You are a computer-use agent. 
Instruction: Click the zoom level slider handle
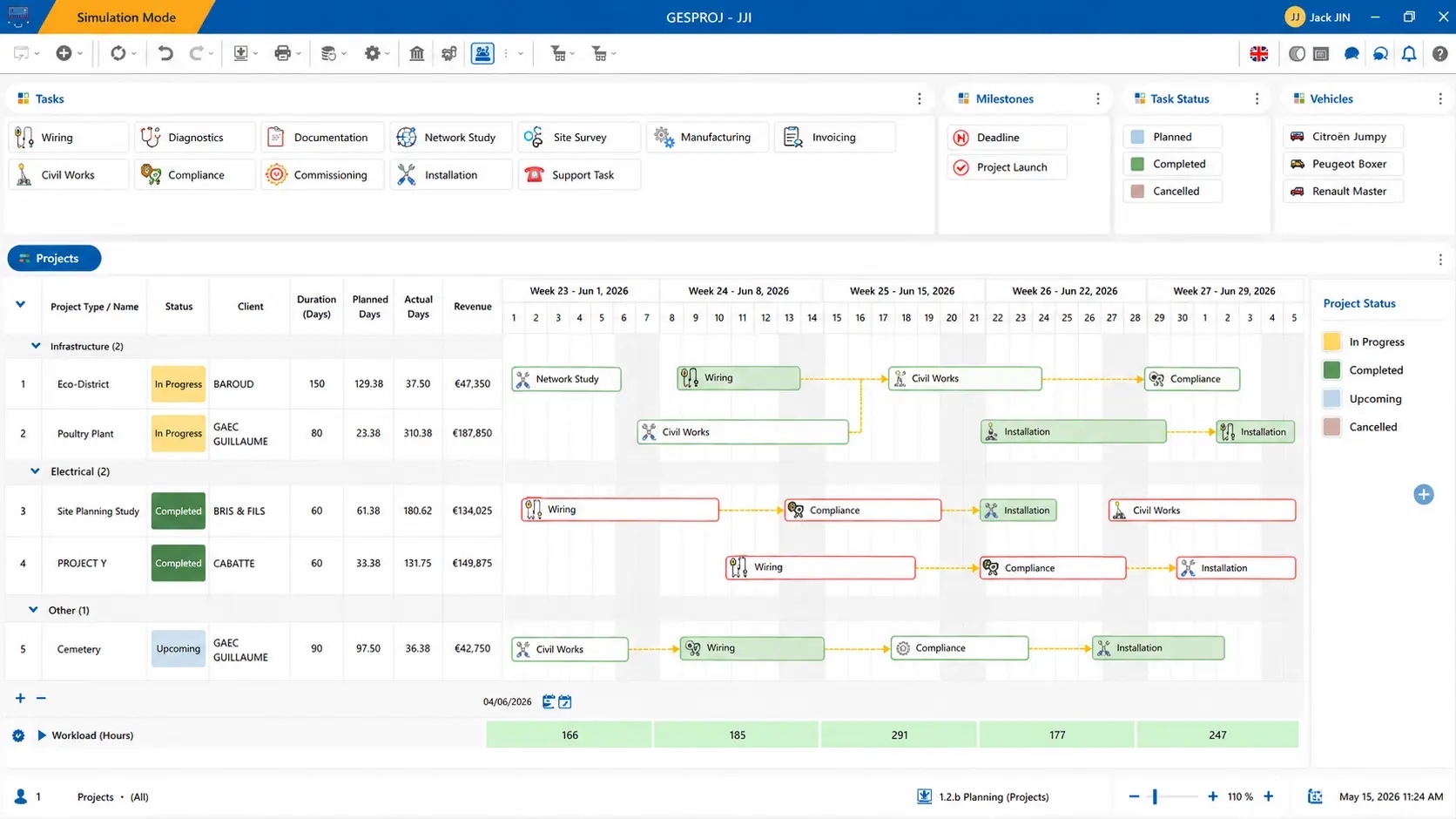(x=1155, y=796)
